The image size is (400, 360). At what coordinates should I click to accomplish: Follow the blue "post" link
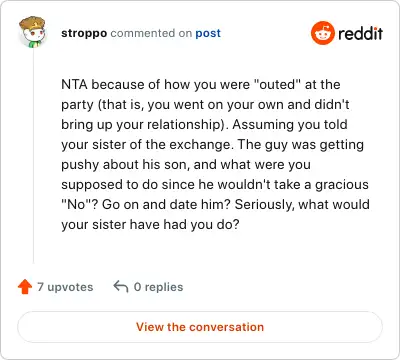(x=208, y=33)
